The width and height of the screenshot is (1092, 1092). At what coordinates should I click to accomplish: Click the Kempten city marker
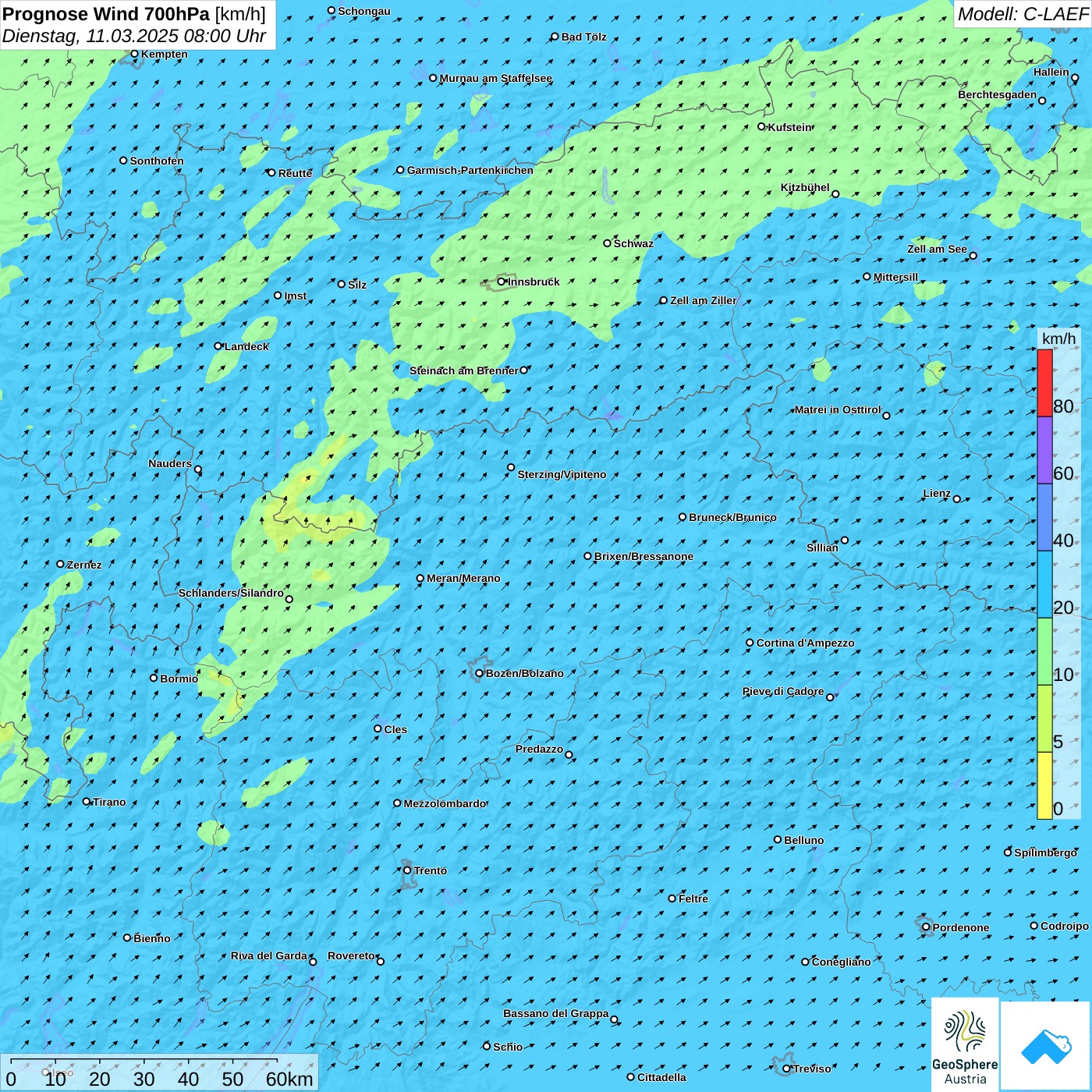pyautogui.click(x=135, y=54)
